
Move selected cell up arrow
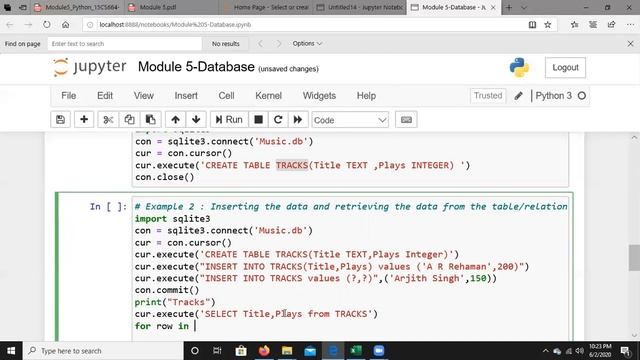(x=176, y=120)
